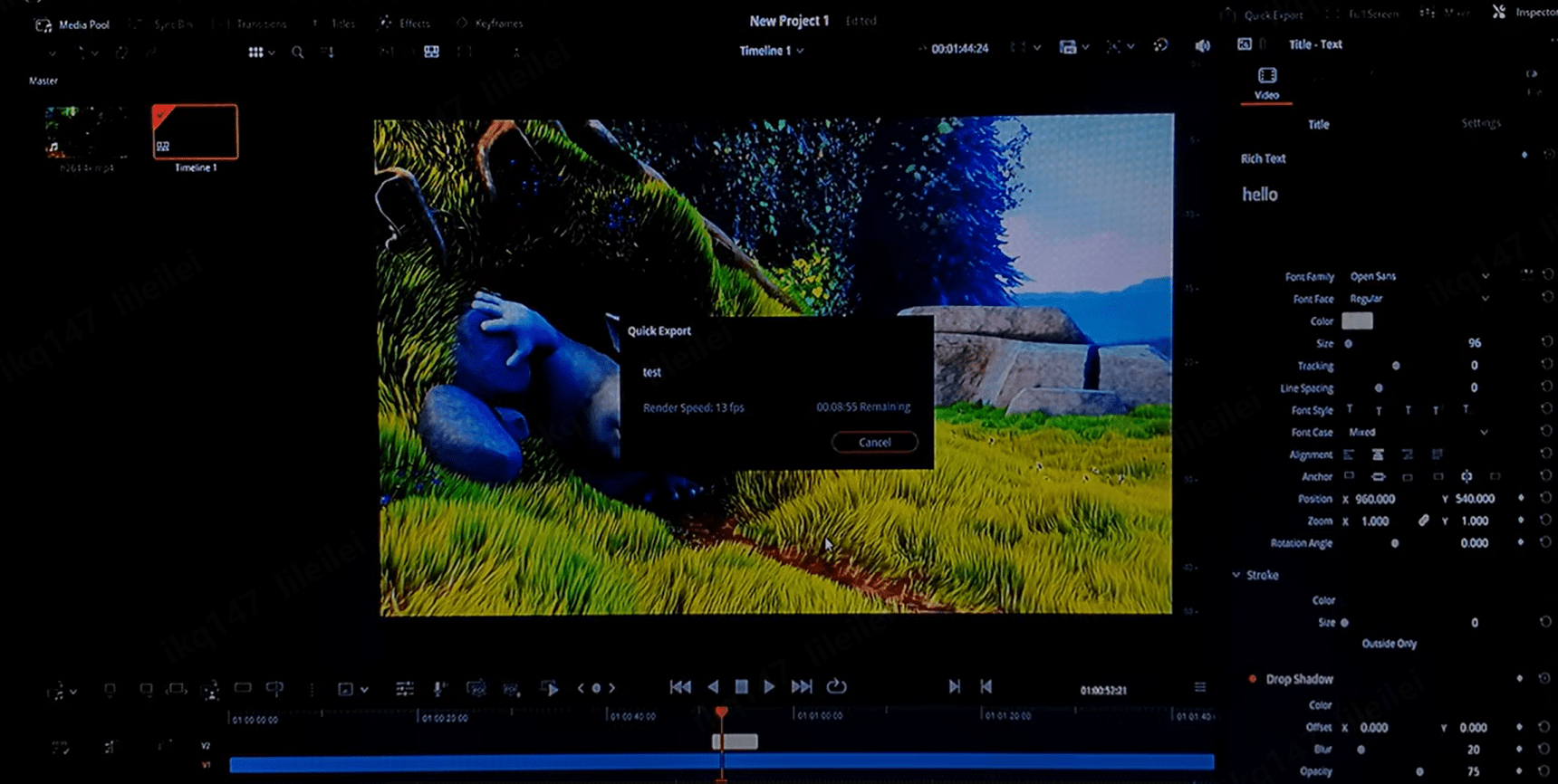Click the Rotation Angle slider handle
Viewport: 1558px width, 784px height.
click(1395, 543)
